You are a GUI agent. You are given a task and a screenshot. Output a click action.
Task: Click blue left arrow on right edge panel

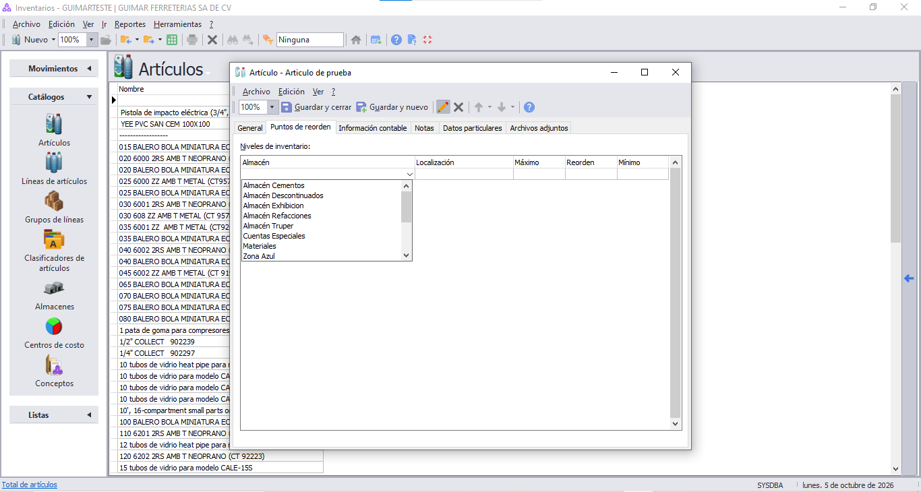point(909,278)
